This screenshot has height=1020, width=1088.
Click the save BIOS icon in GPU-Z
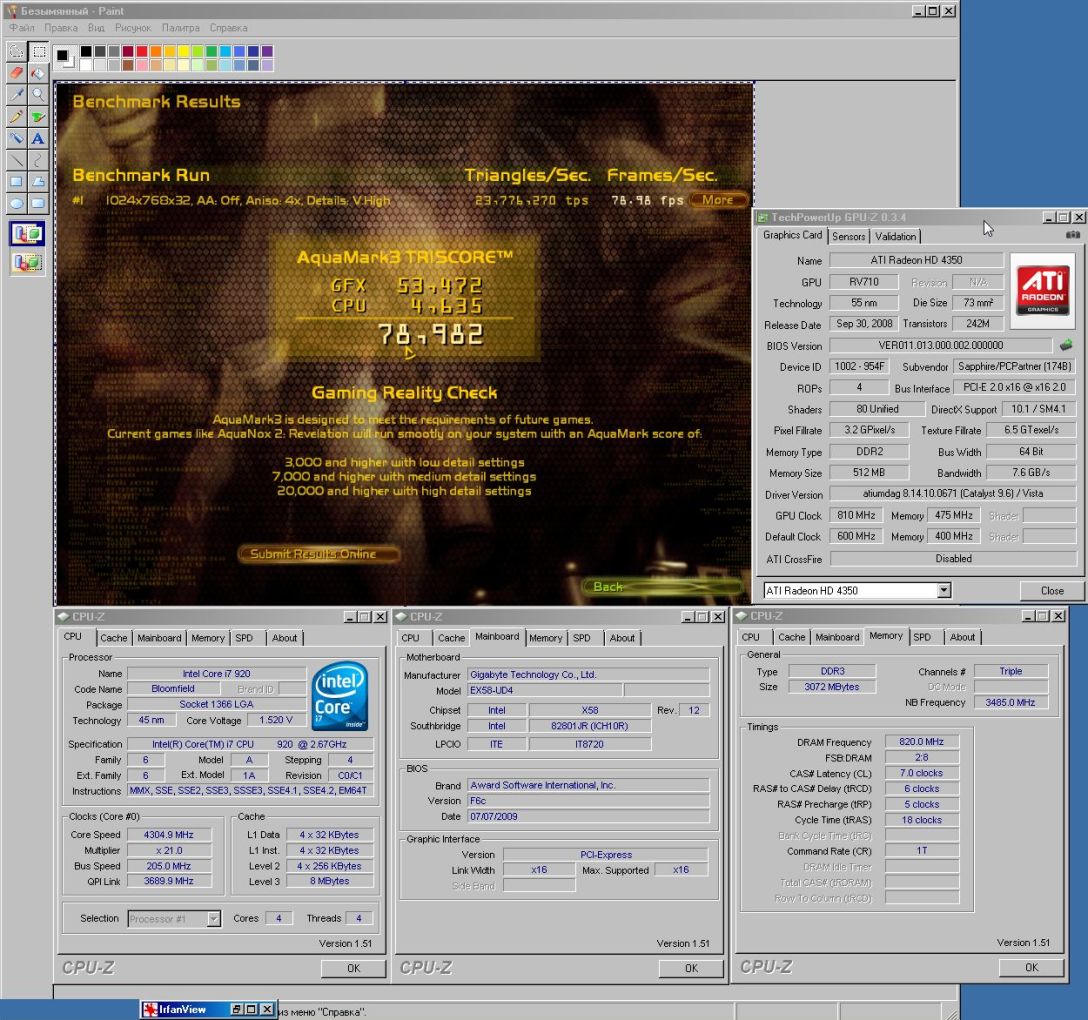[x=1066, y=345]
